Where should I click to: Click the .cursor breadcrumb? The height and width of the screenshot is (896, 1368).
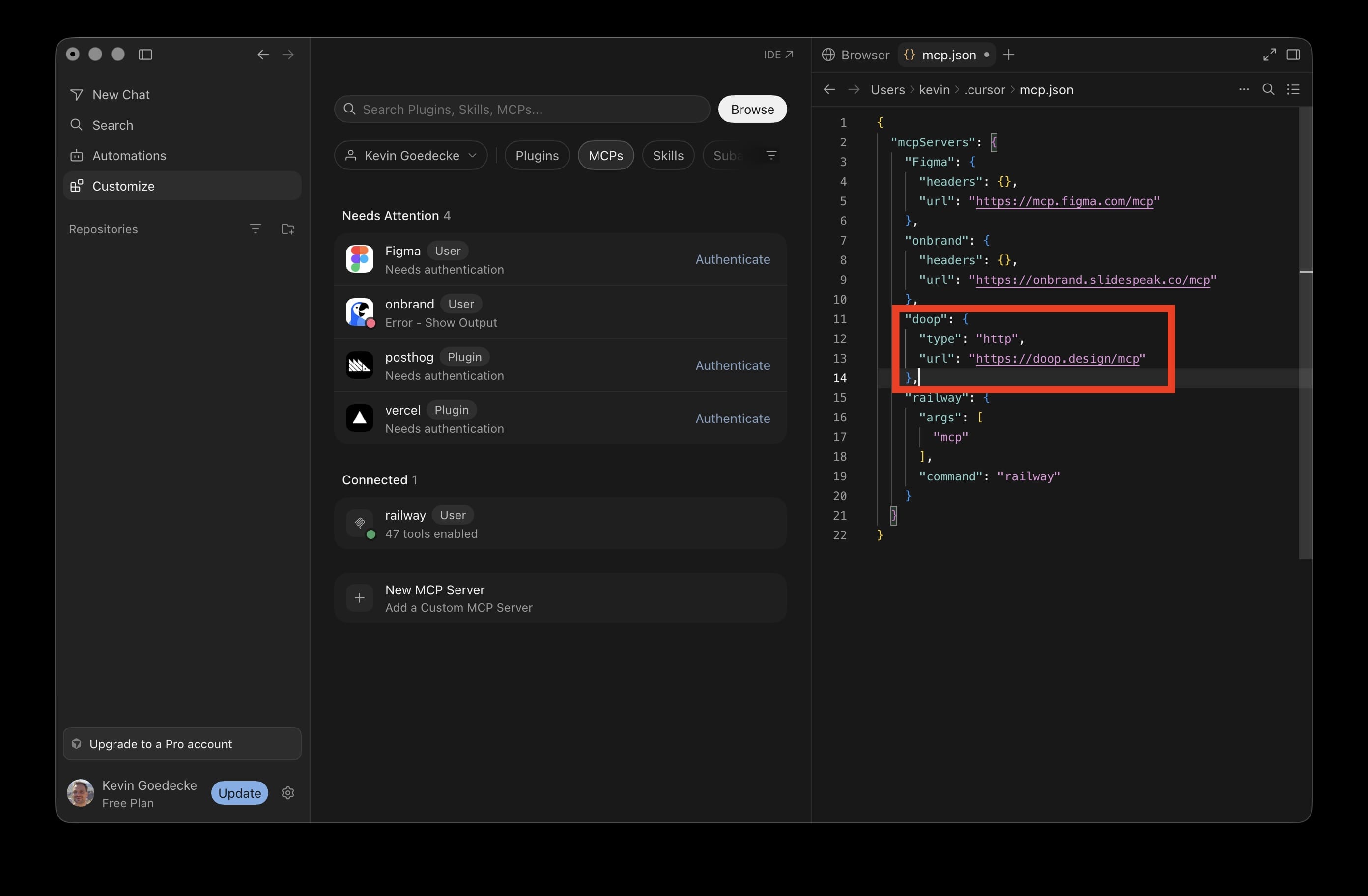tap(985, 90)
